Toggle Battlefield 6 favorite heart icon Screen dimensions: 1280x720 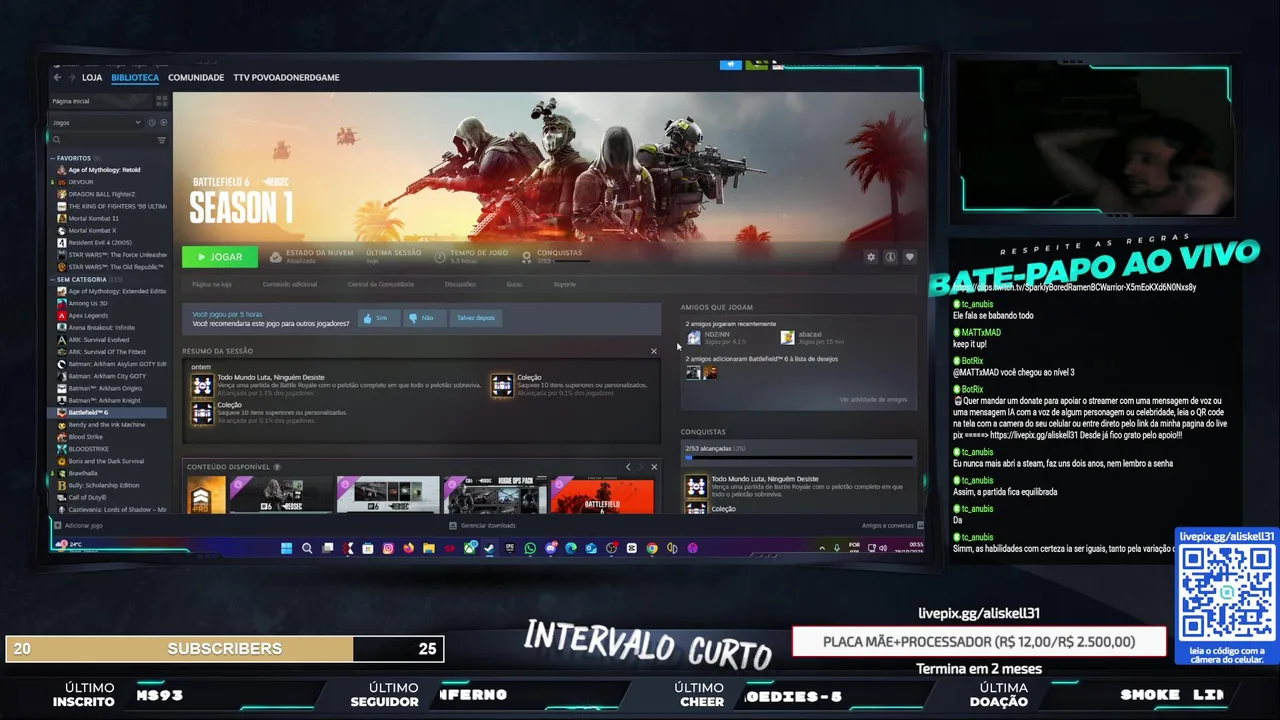[x=909, y=257]
